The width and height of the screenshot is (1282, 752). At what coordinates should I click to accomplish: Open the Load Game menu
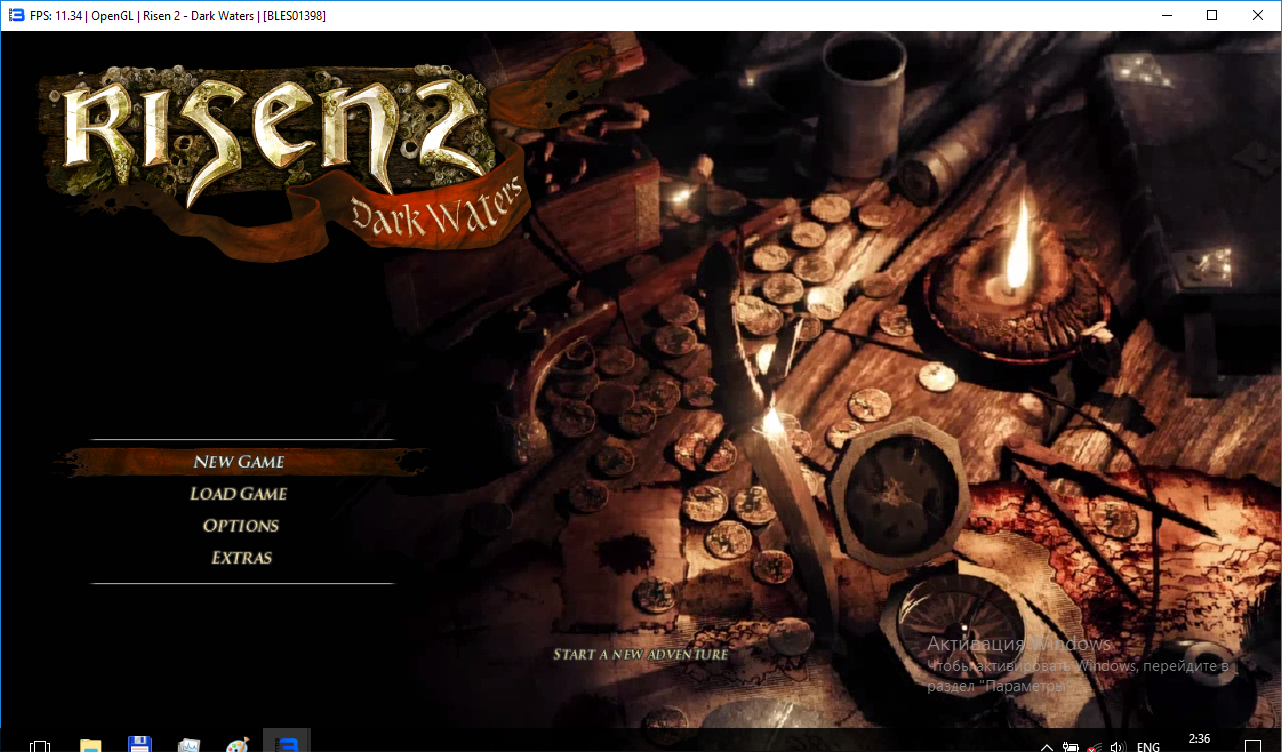pos(239,494)
